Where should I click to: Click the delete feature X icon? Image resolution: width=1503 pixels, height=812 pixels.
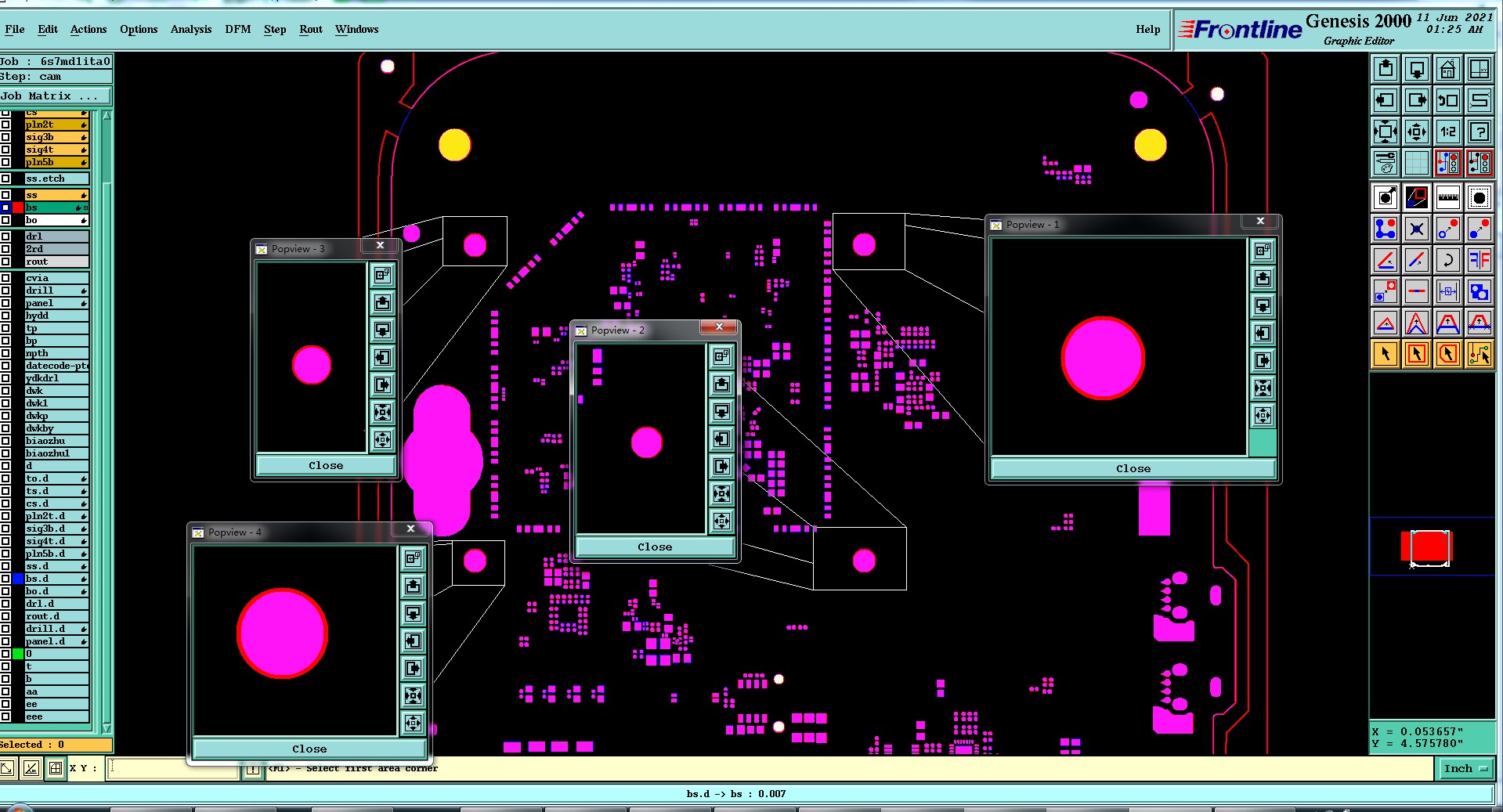tap(1417, 229)
